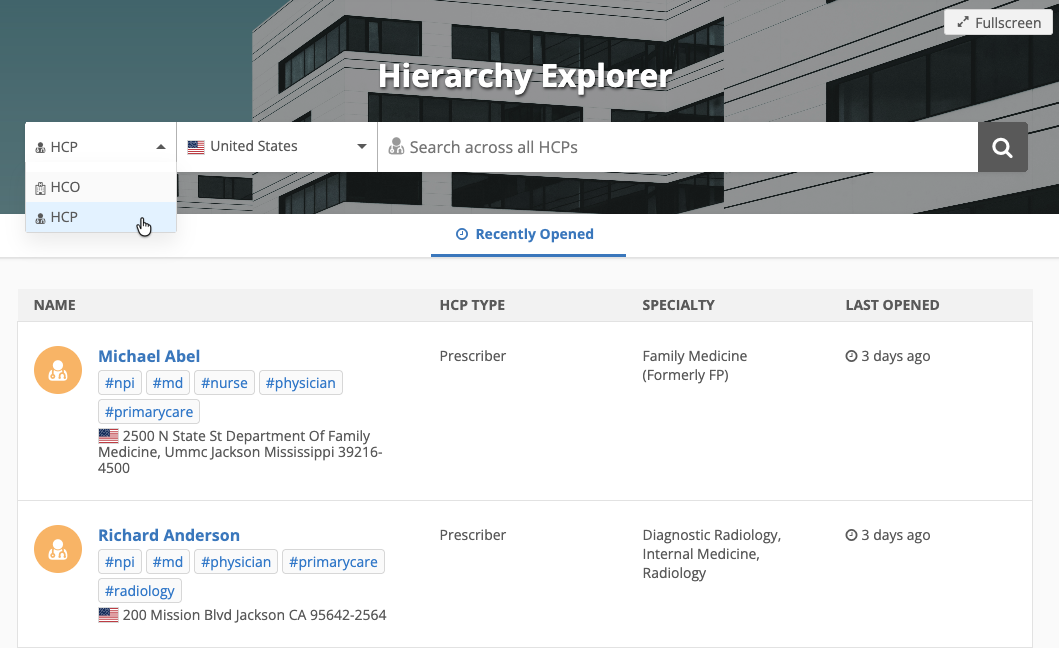Click Michael Abel's orange avatar icon
This screenshot has width=1059, height=648.
tap(58, 370)
